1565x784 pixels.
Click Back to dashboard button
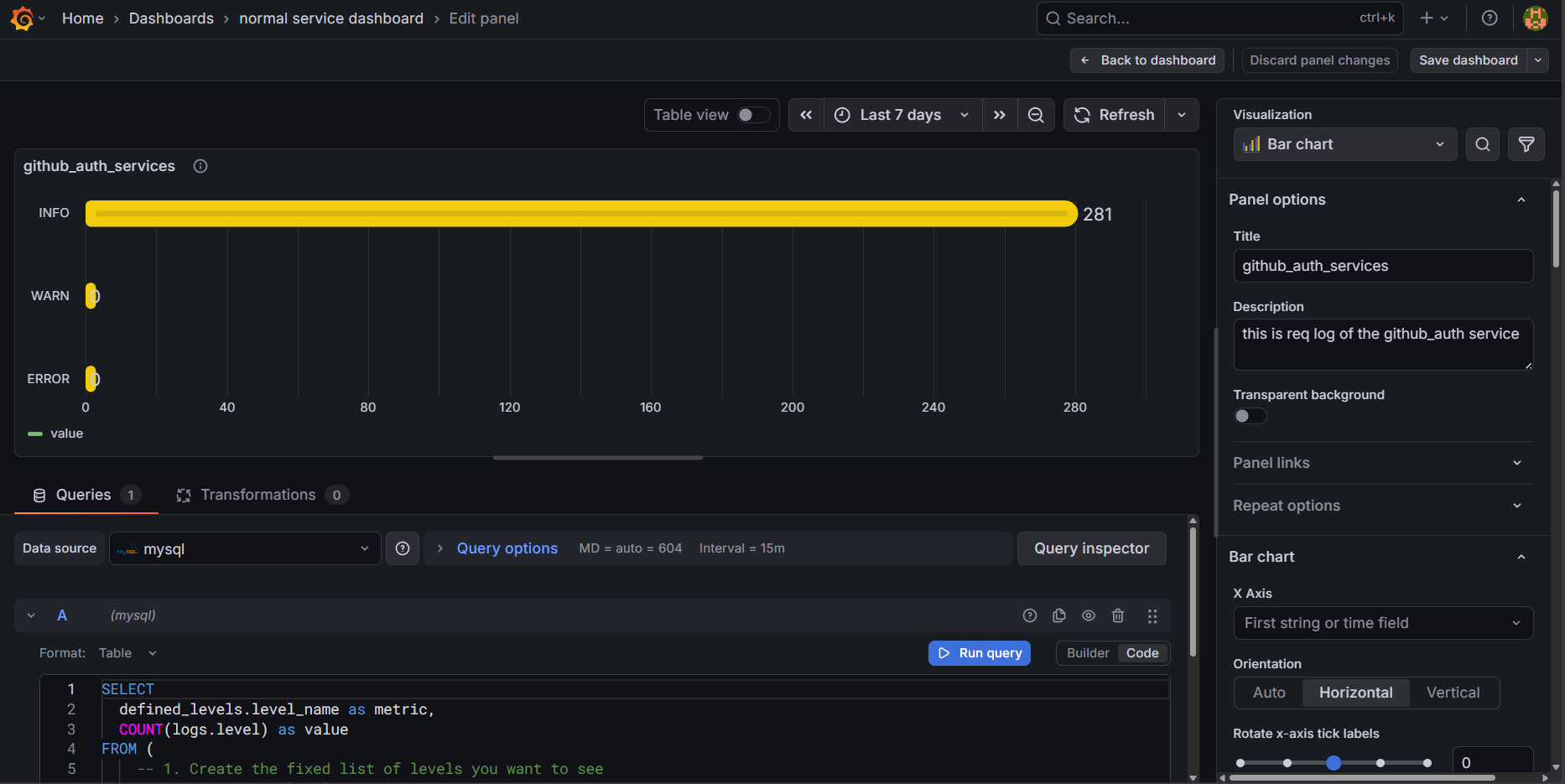1147,60
